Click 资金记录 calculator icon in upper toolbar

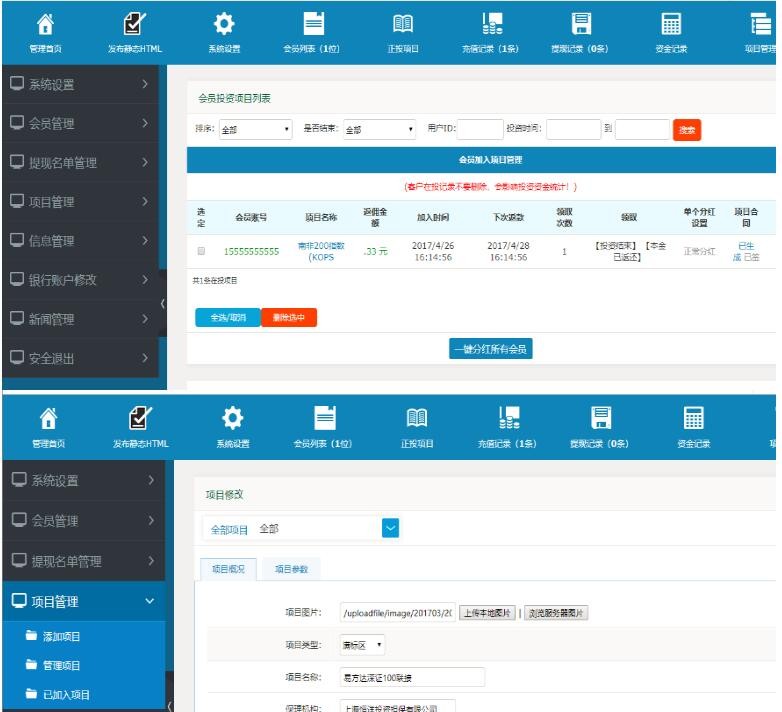coord(671,24)
